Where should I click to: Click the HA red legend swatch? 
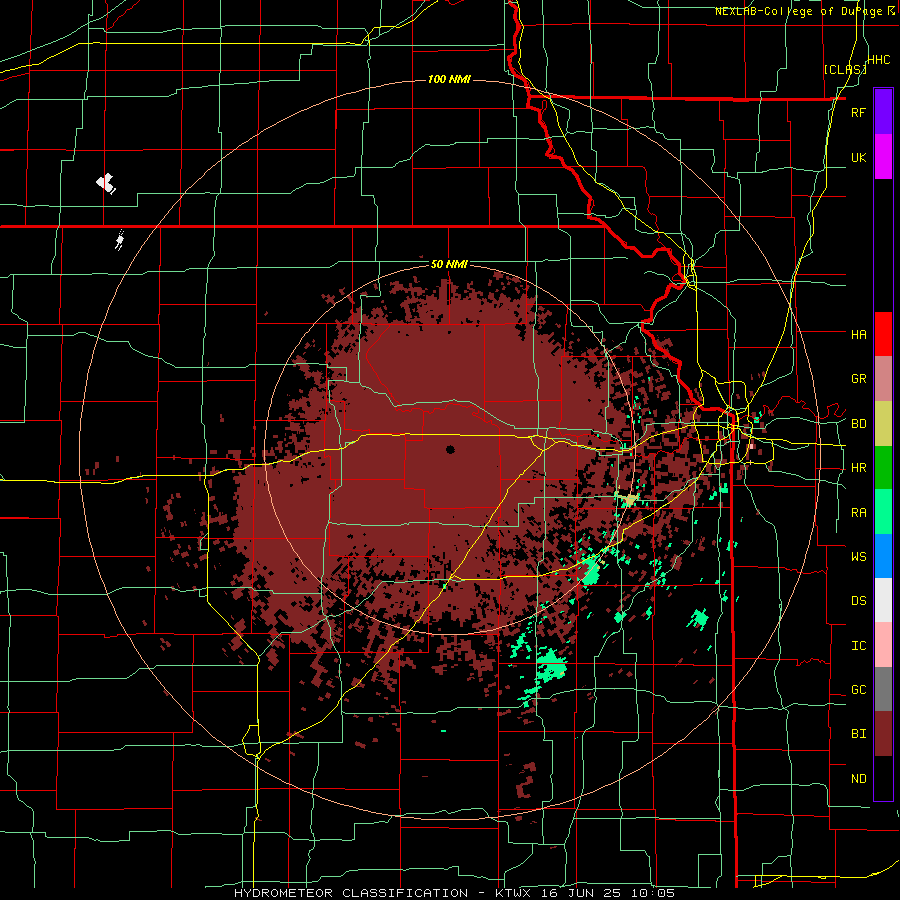coord(883,334)
